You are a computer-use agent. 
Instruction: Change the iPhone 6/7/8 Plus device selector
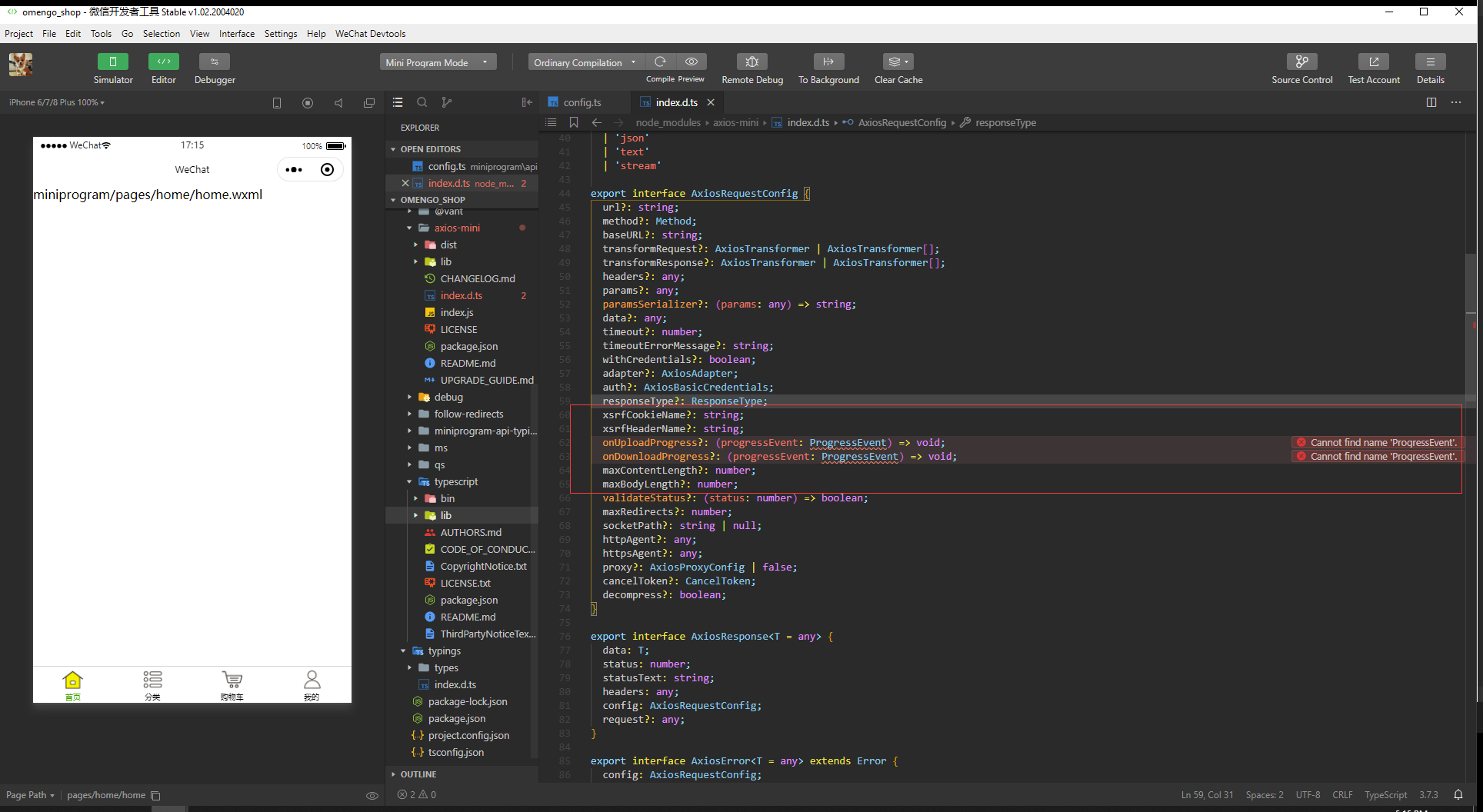57,102
